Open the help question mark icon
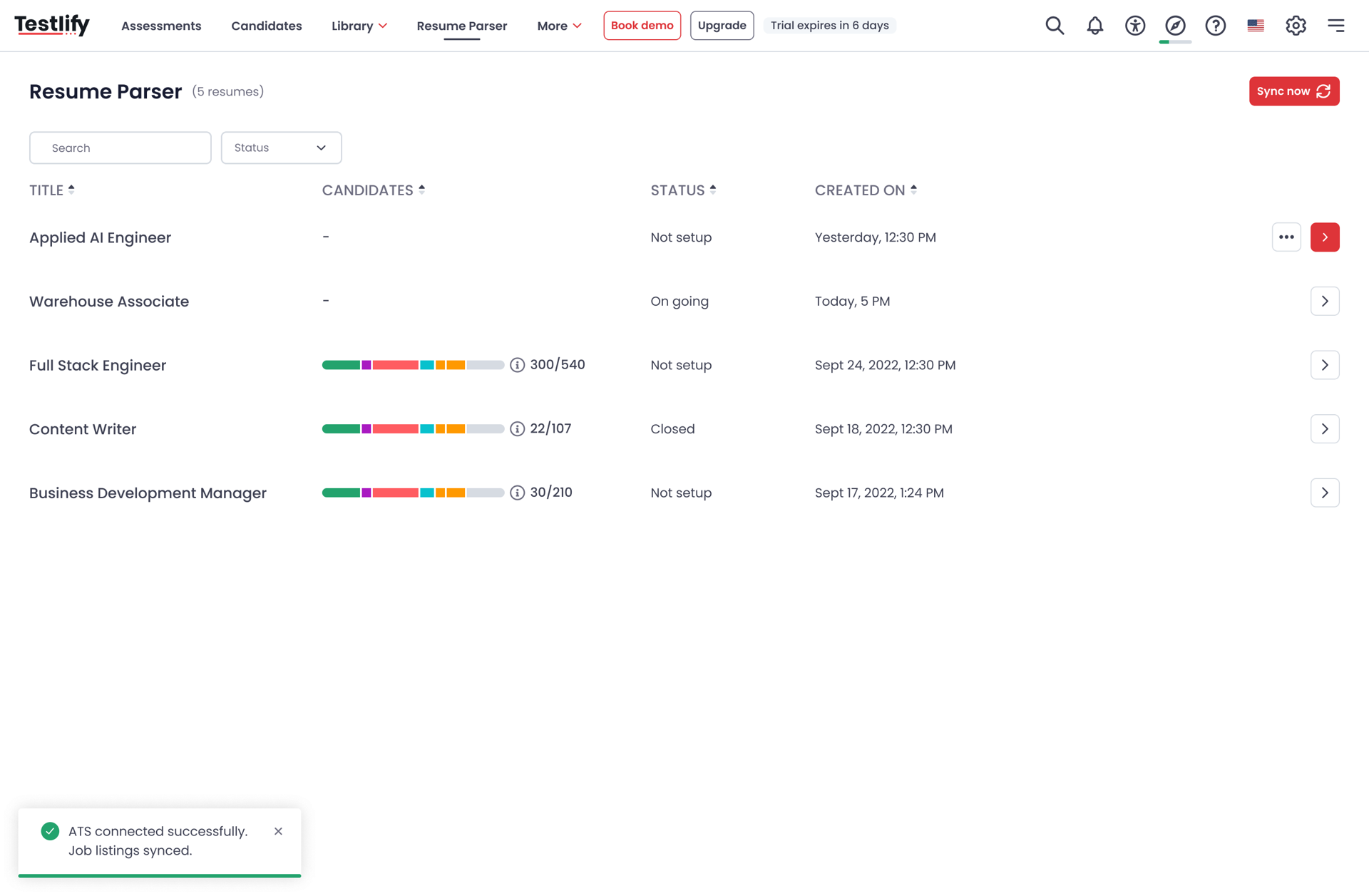Viewport: 1369px width, 896px height. (x=1215, y=26)
